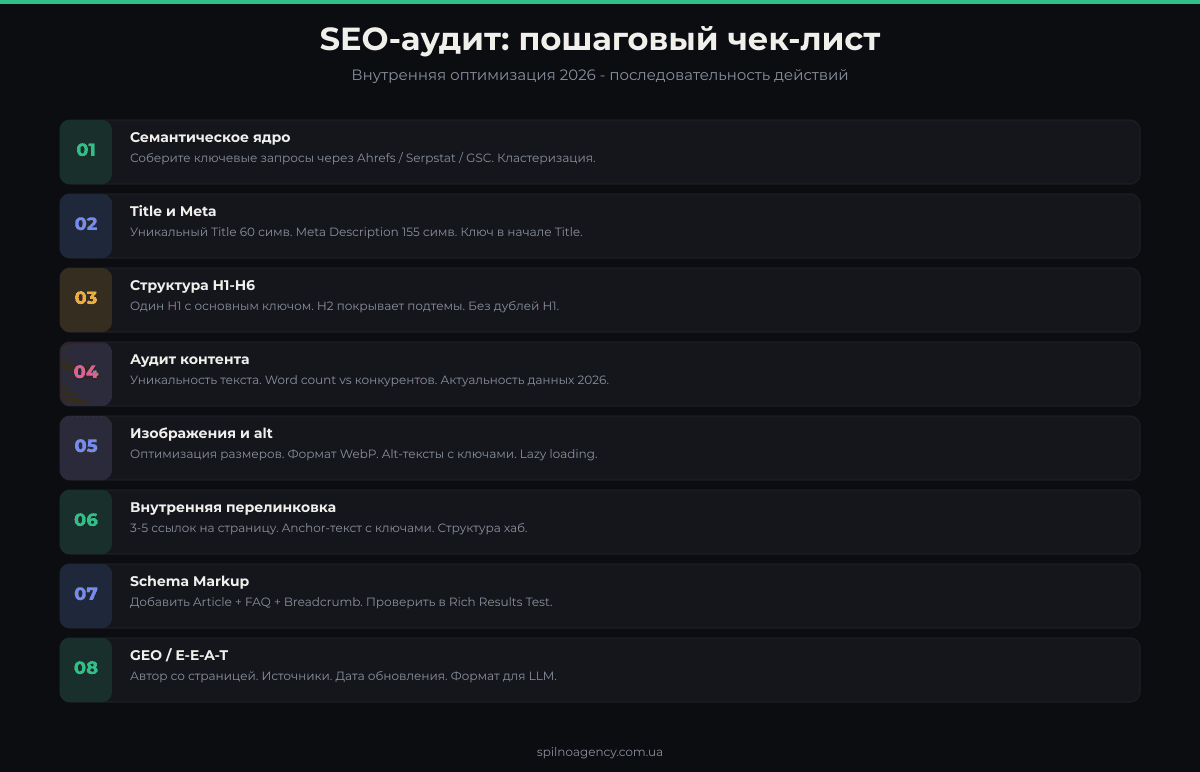The height and width of the screenshot is (772, 1200).
Task: Click the step 07 number badge
Action: tap(86, 595)
